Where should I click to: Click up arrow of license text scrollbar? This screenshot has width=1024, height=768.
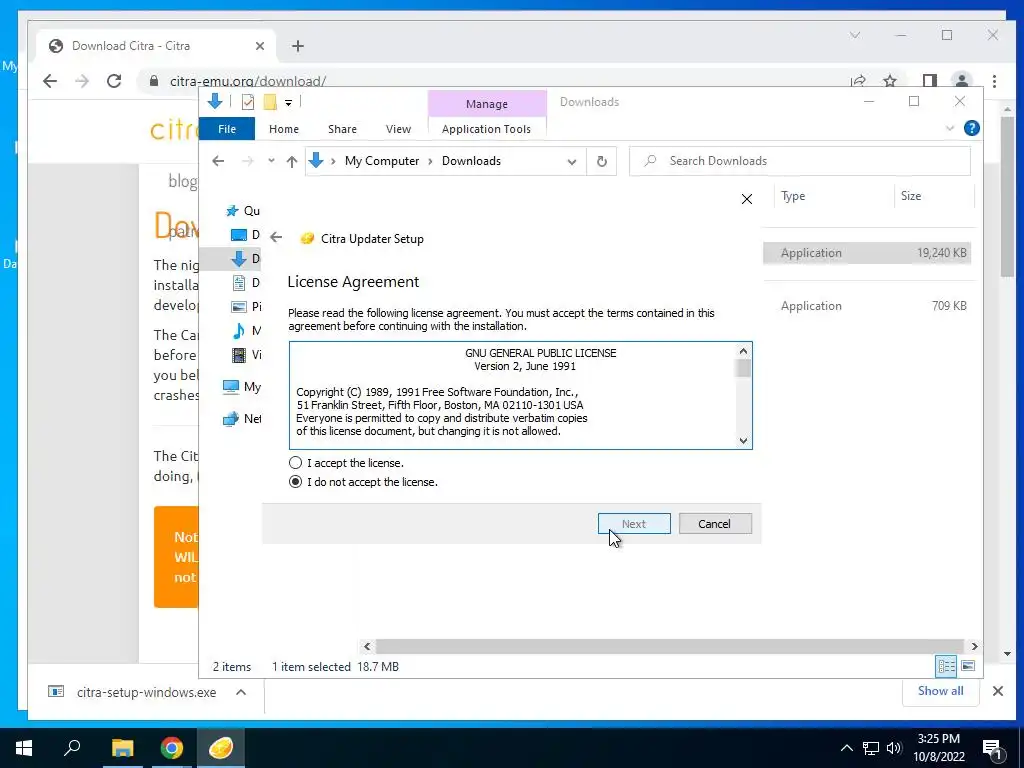click(743, 351)
